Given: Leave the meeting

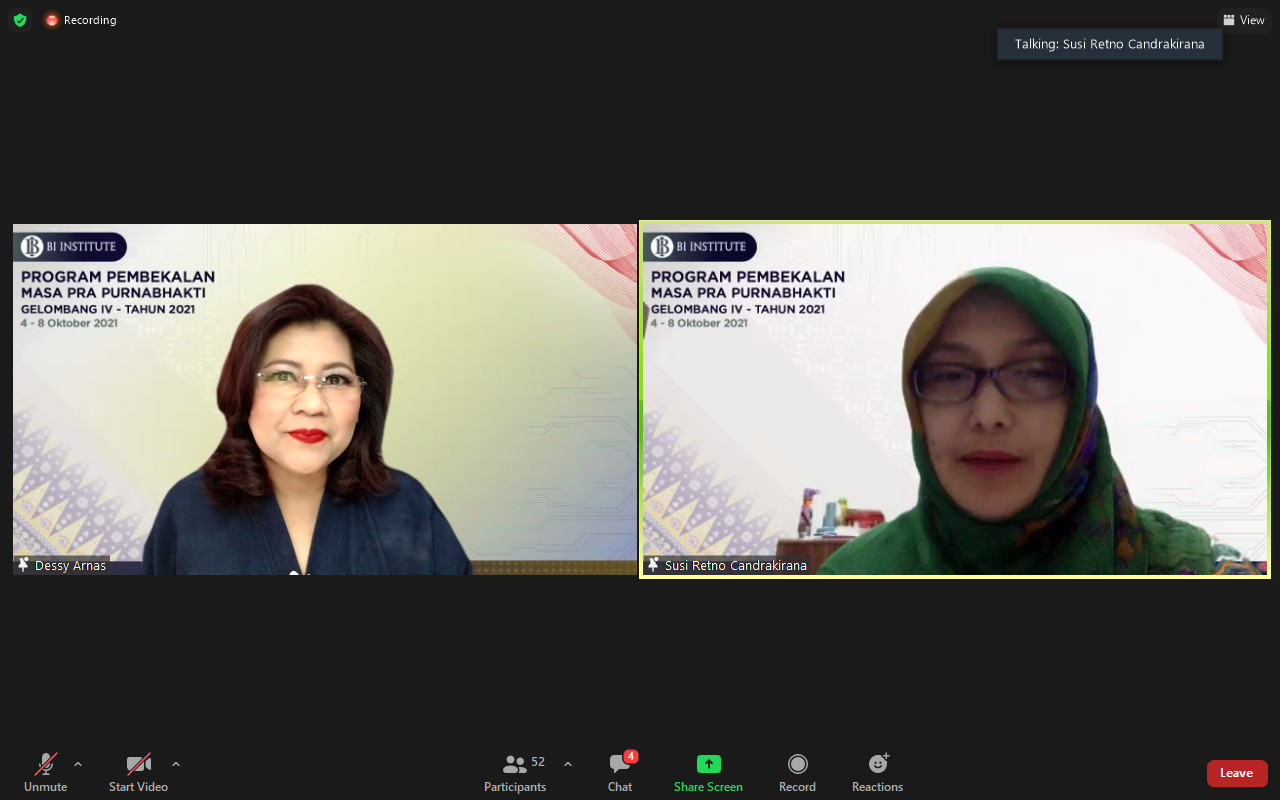Looking at the screenshot, I should pyautogui.click(x=1236, y=773).
